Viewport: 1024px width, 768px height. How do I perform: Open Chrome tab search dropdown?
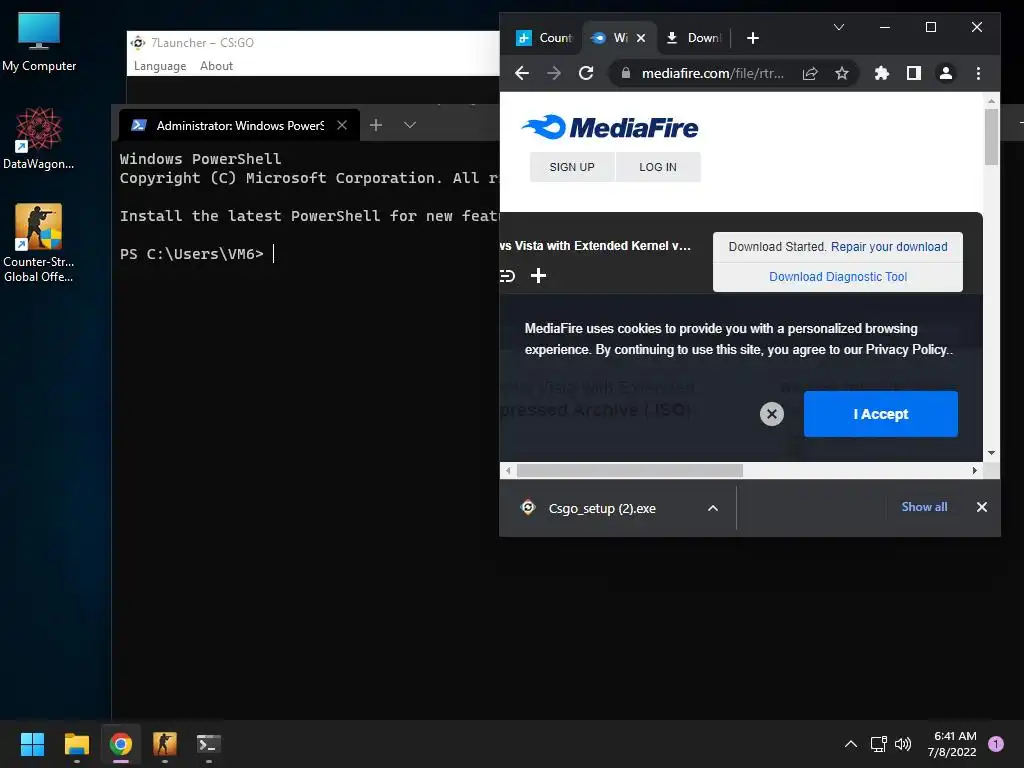839,27
